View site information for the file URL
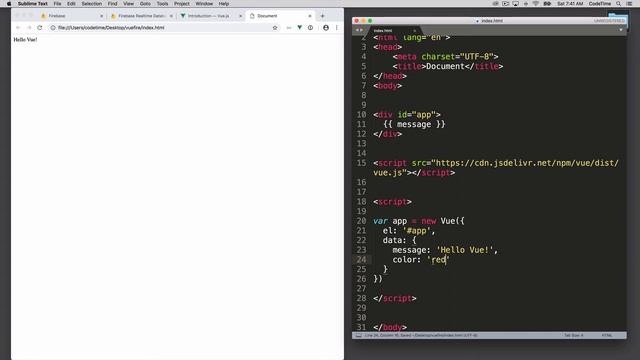This screenshot has width=640, height=360. (53, 28)
